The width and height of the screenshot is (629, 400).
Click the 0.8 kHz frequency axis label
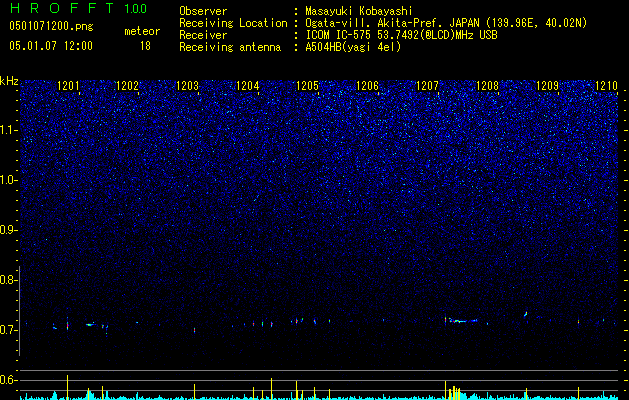coord(9,280)
